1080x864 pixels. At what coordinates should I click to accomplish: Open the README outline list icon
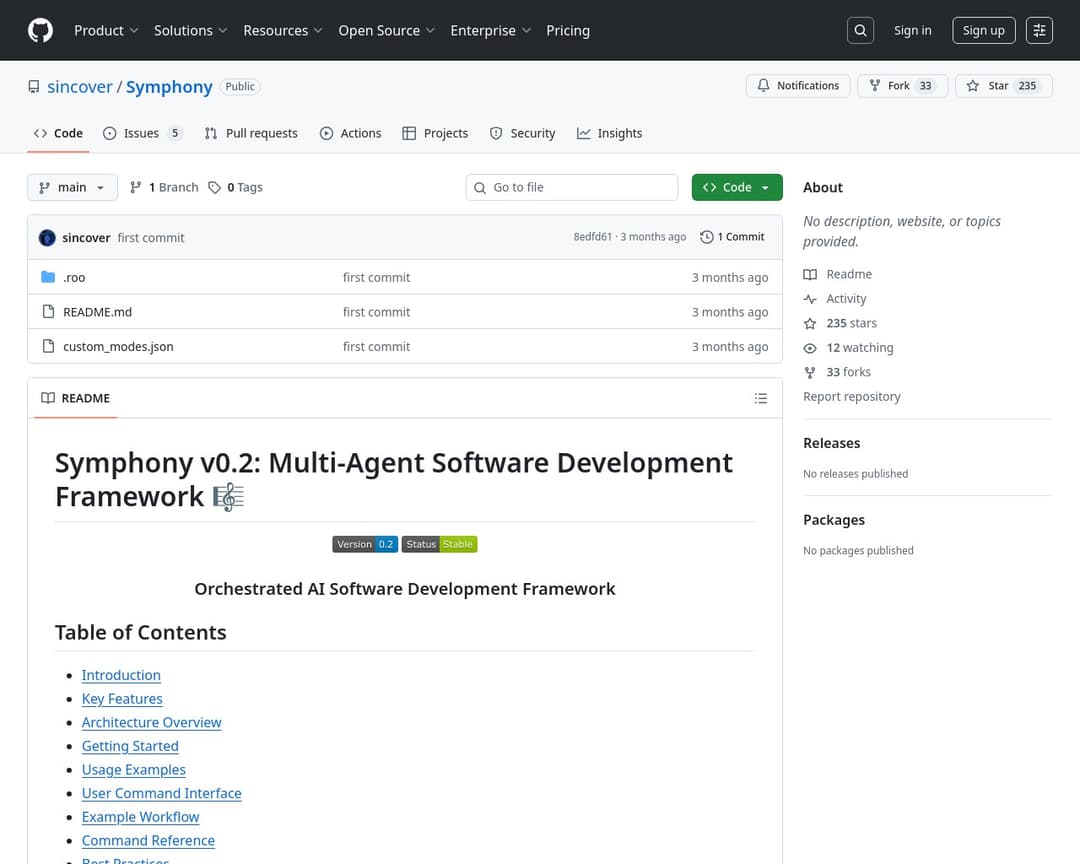[760, 398]
